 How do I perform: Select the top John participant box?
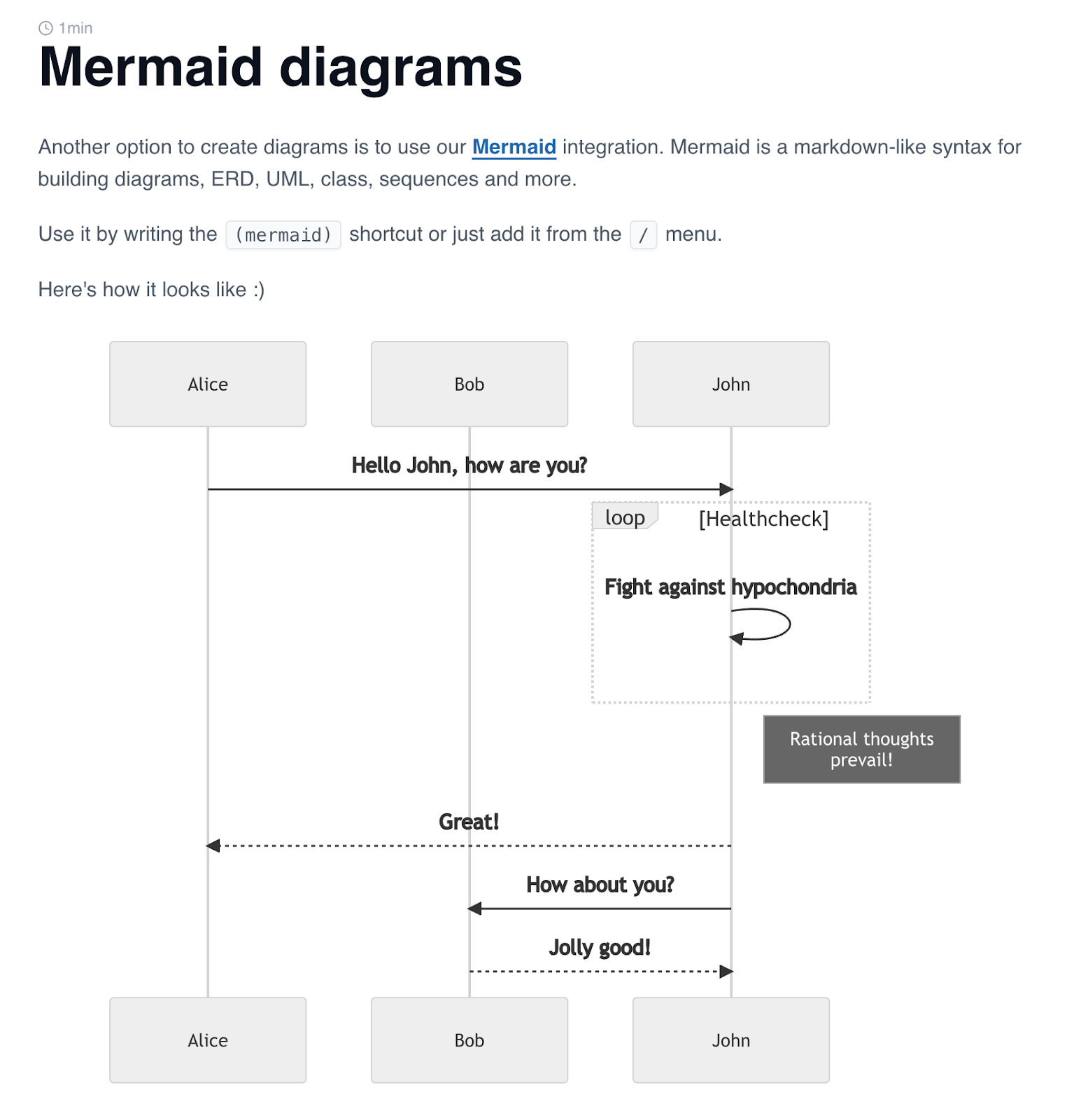click(x=731, y=384)
